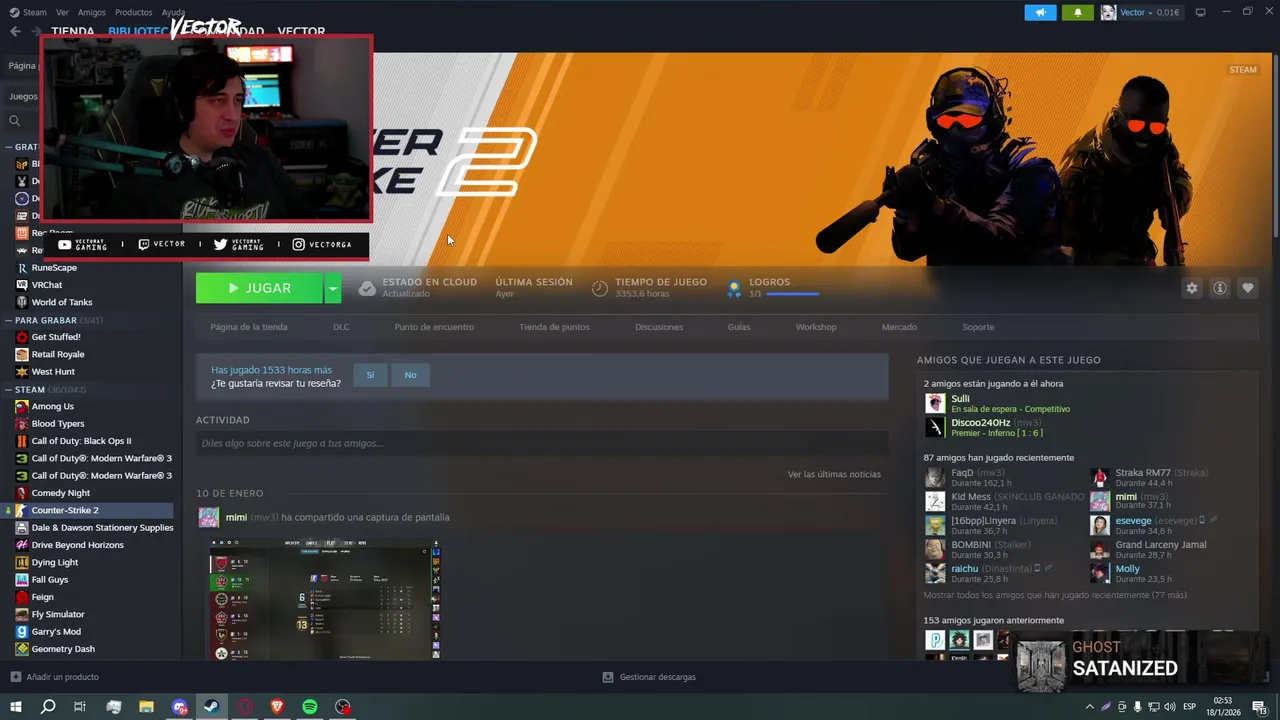Open the Mercado tab
Screen dimensions: 1280x720
899,327
